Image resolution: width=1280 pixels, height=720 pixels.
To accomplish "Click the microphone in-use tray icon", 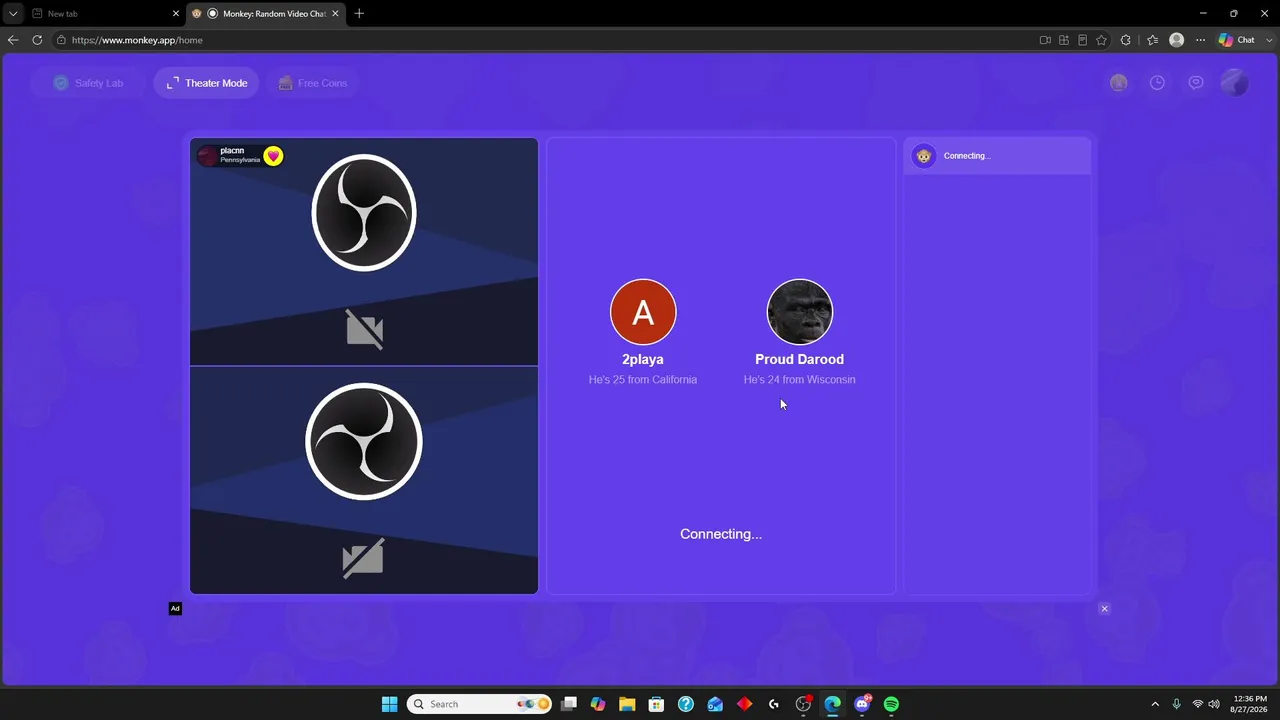I will click(1176, 704).
